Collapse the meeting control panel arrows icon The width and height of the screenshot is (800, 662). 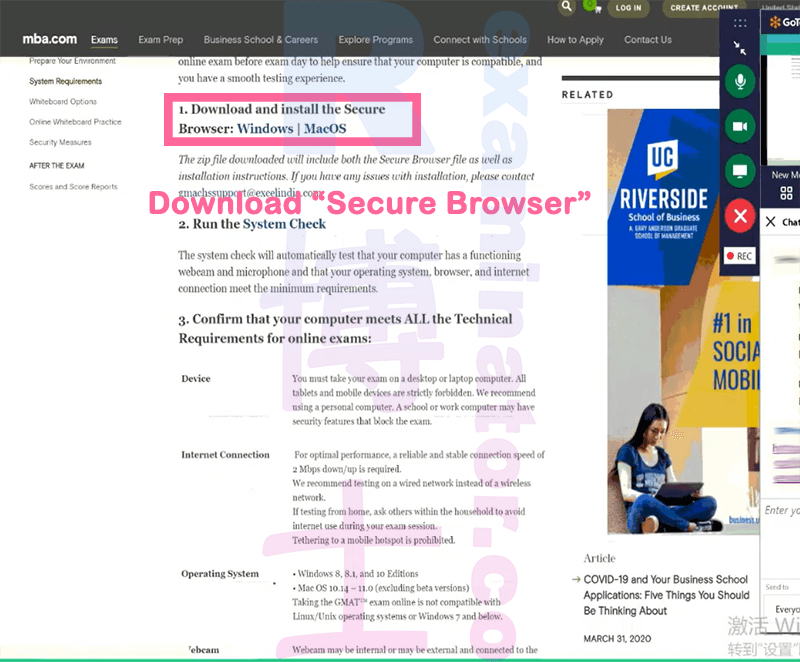740,48
